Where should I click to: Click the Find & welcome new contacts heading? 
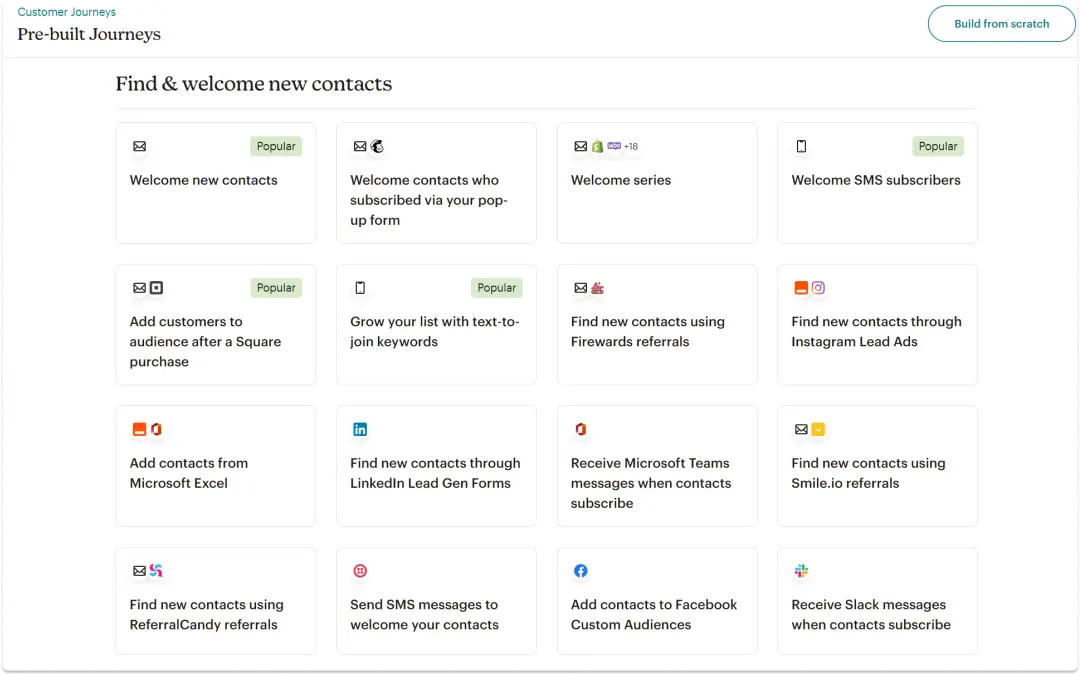click(253, 83)
